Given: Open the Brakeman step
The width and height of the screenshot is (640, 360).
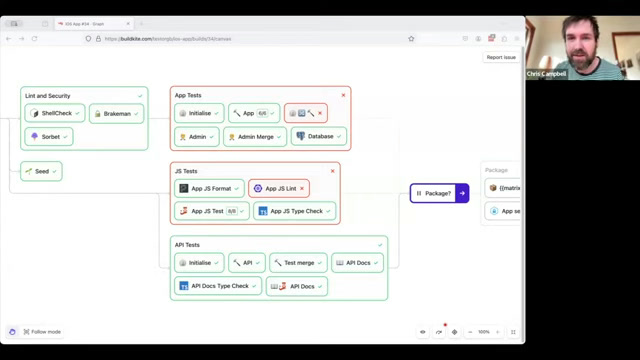Looking at the screenshot, I should 117,113.
